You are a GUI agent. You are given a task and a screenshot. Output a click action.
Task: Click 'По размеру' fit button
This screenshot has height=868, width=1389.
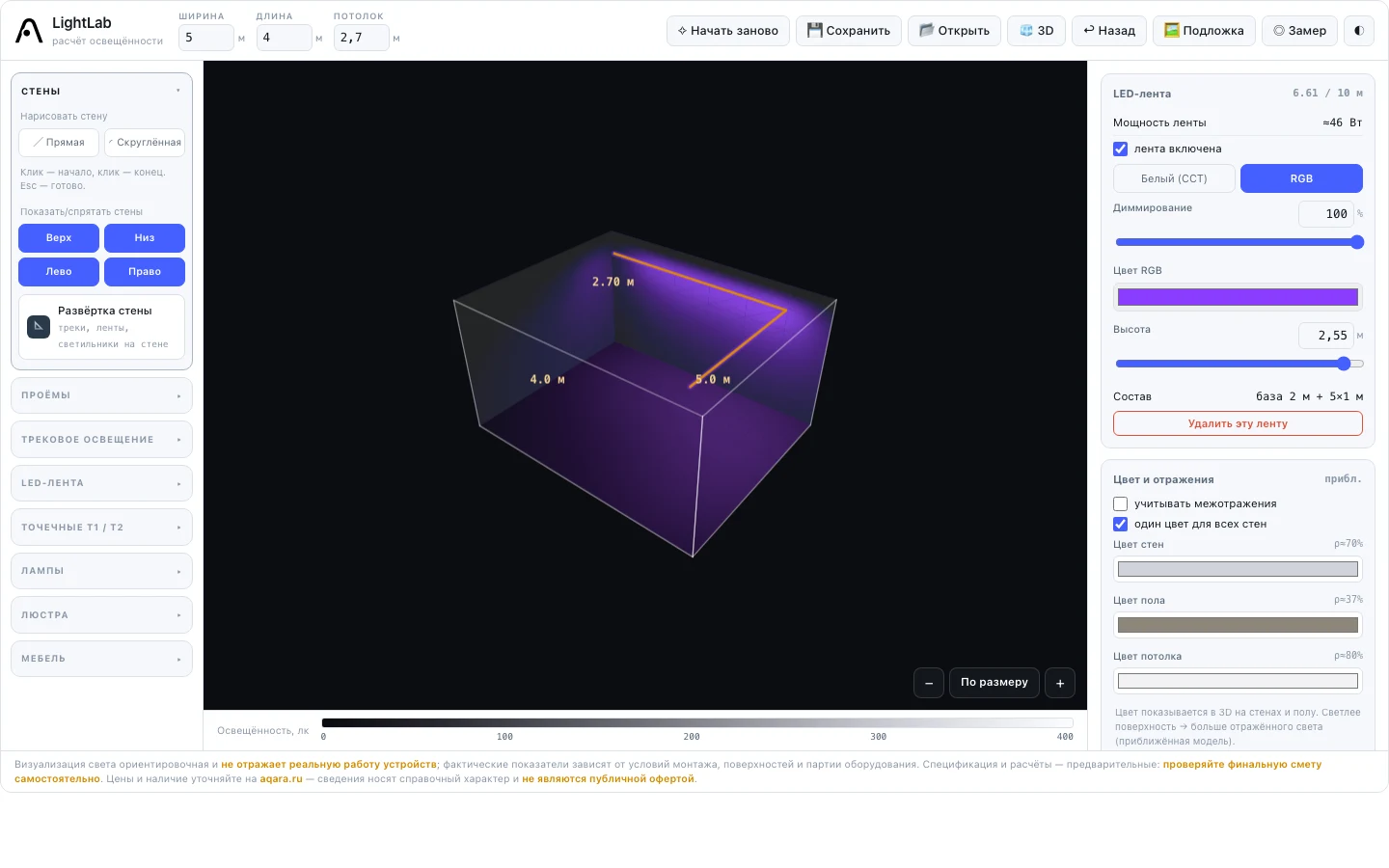994,683
